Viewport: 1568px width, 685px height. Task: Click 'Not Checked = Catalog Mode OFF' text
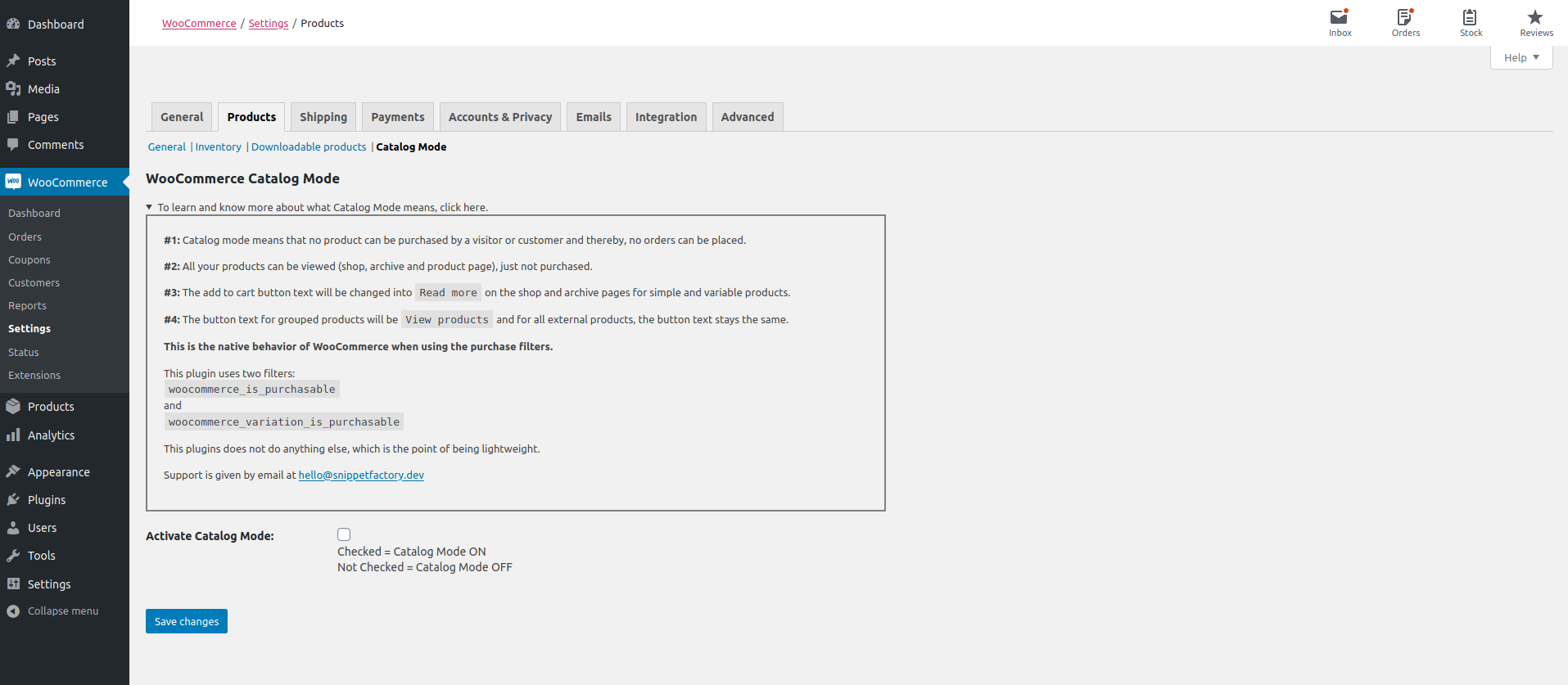(x=425, y=567)
